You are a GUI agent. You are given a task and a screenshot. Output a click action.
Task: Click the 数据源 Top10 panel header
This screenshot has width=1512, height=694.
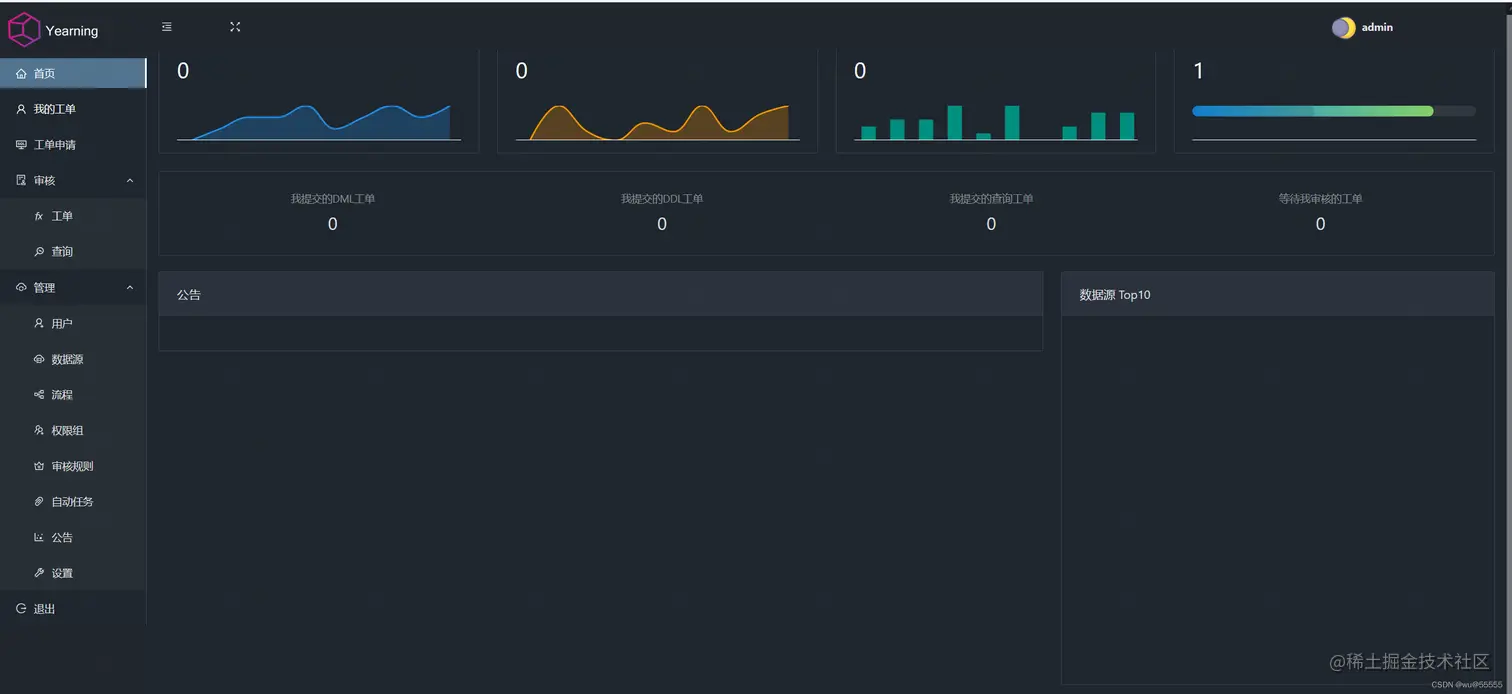tap(1278, 295)
